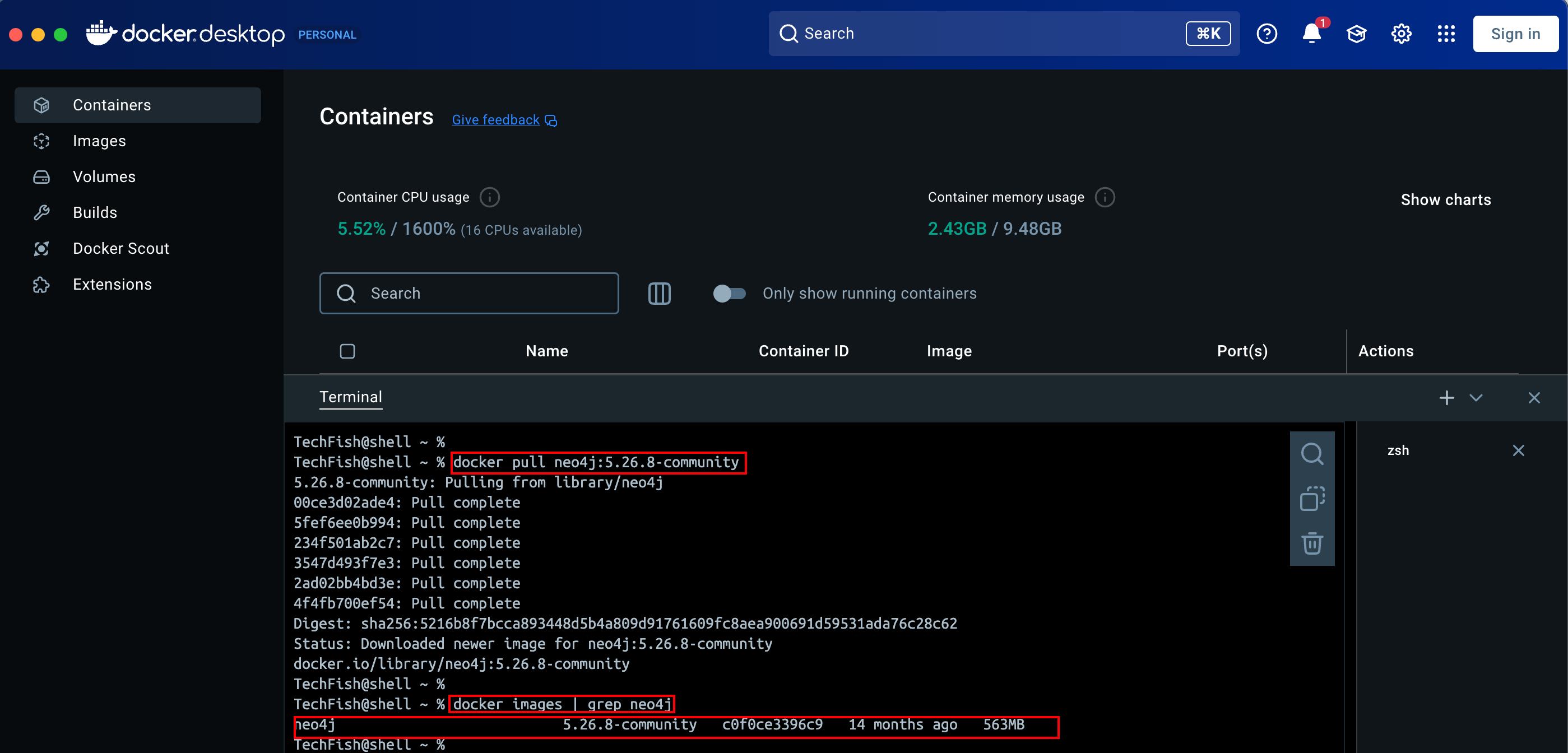
Task: Open the manage columns icon
Action: [659, 294]
